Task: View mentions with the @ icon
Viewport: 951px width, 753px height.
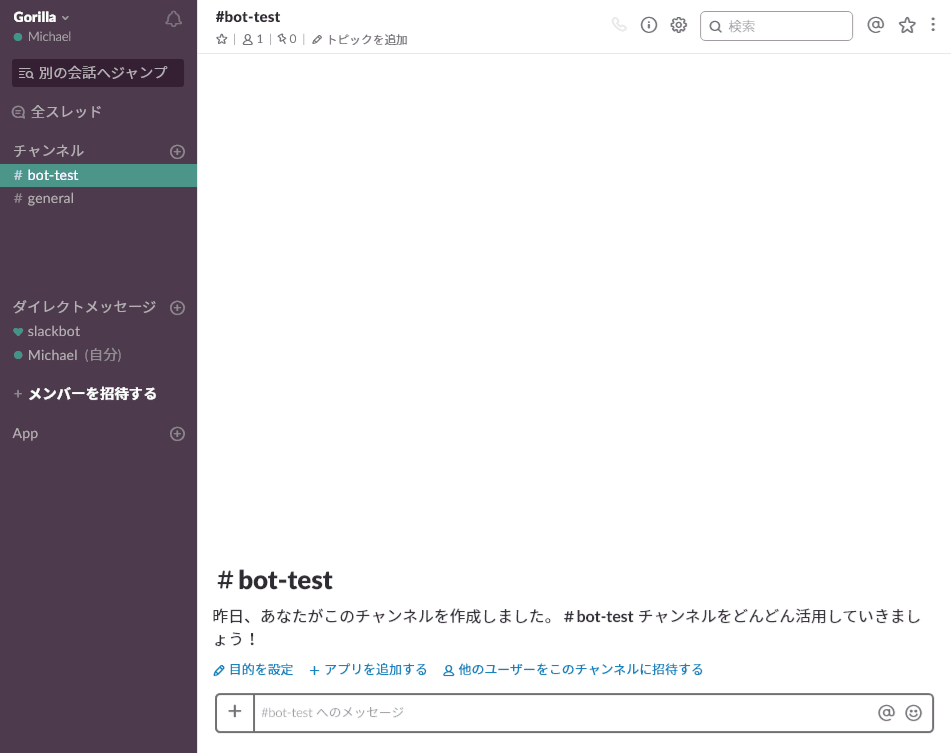Action: (875, 24)
